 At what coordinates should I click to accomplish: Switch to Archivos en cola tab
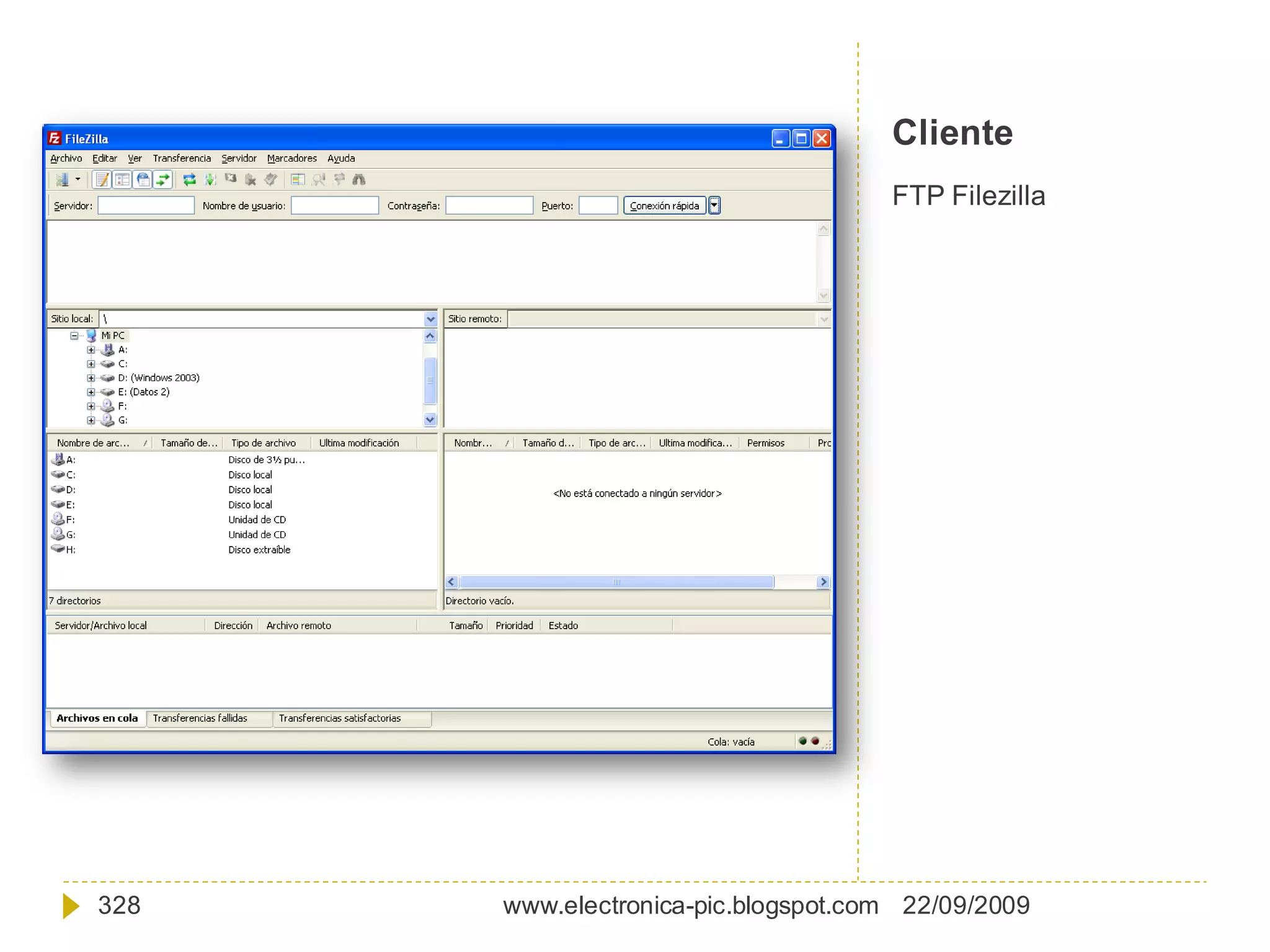pyautogui.click(x=97, y=718)
